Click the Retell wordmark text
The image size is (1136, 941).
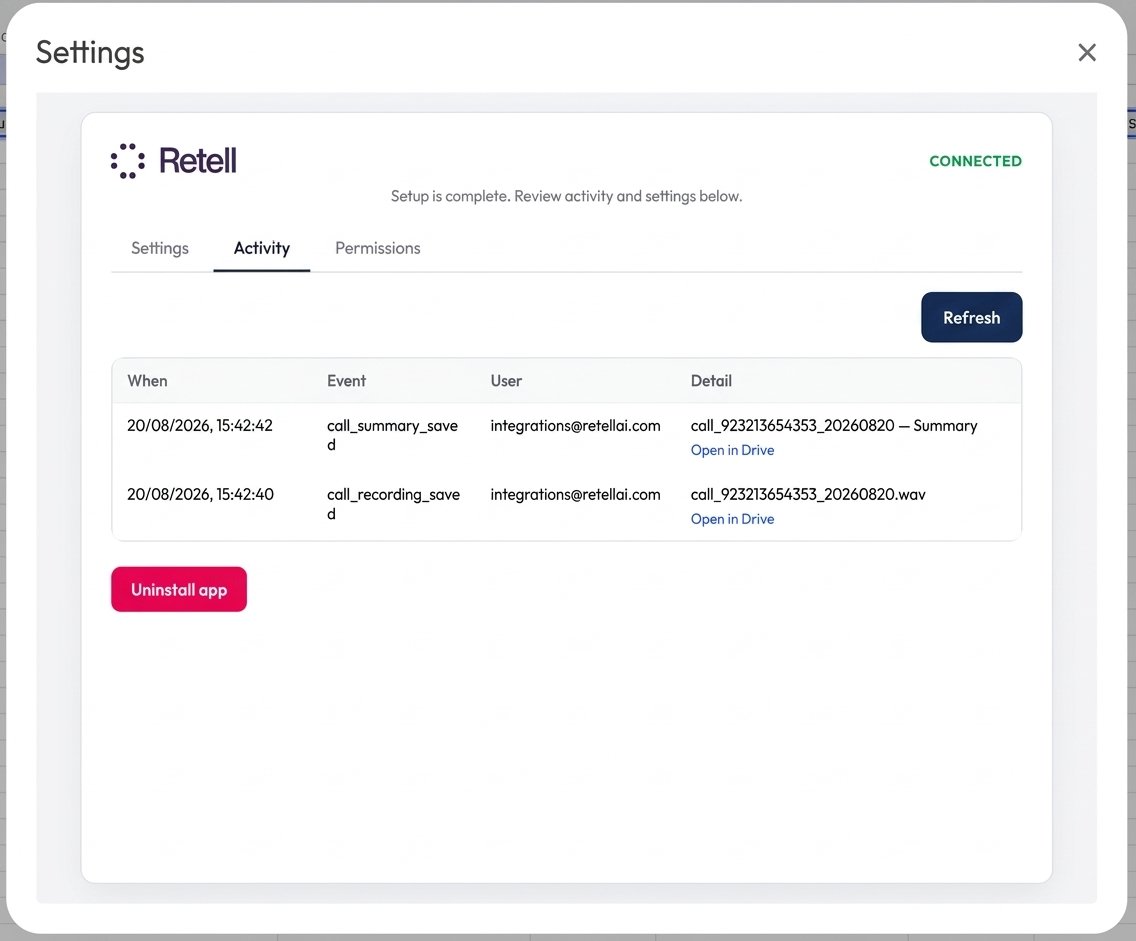[x=198, y=161]
